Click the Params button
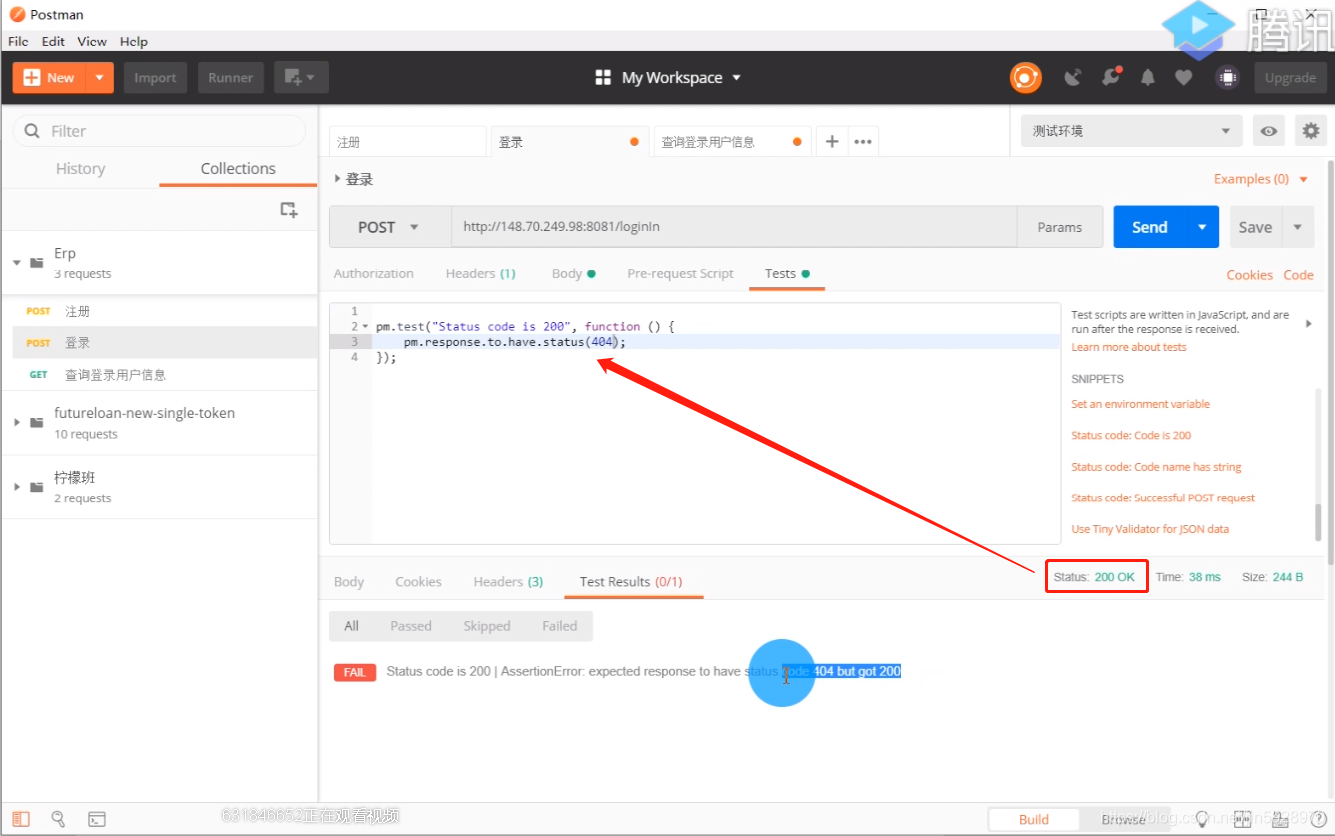The image size is (1335, 836). 1060,227
